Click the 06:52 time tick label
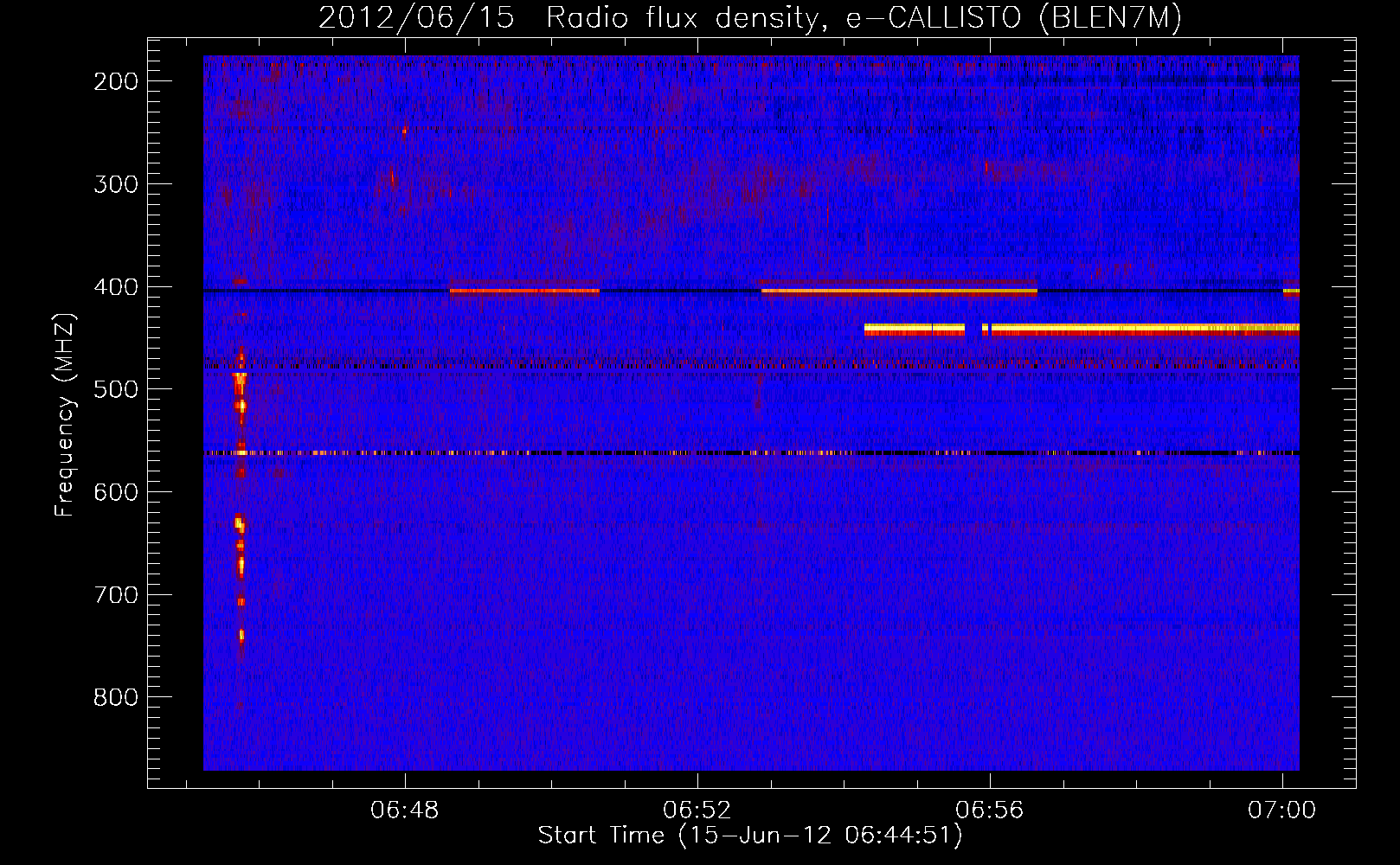 click(697, 811)
